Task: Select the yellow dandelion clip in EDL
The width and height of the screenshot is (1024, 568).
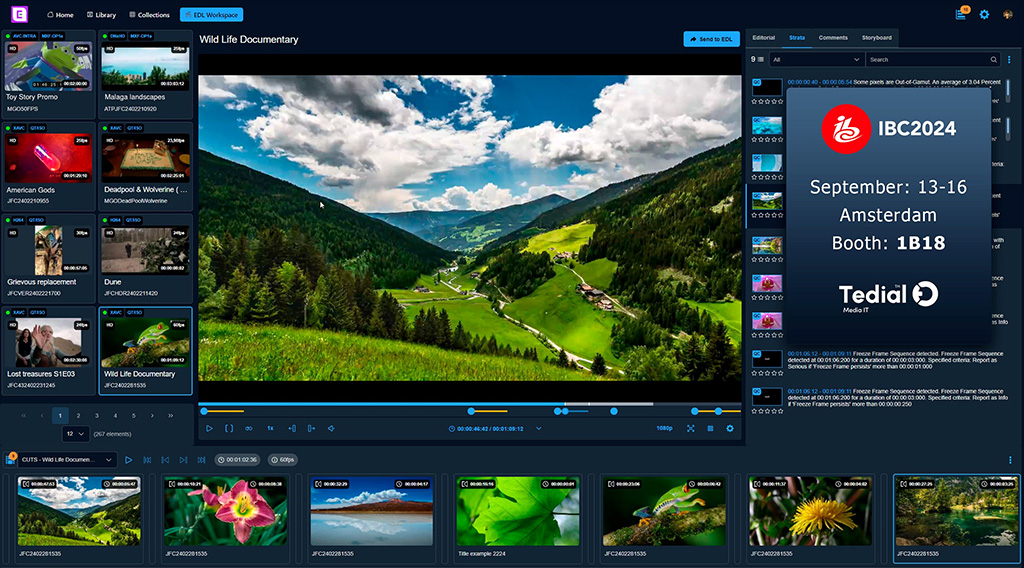Action: tap(810, 511)
